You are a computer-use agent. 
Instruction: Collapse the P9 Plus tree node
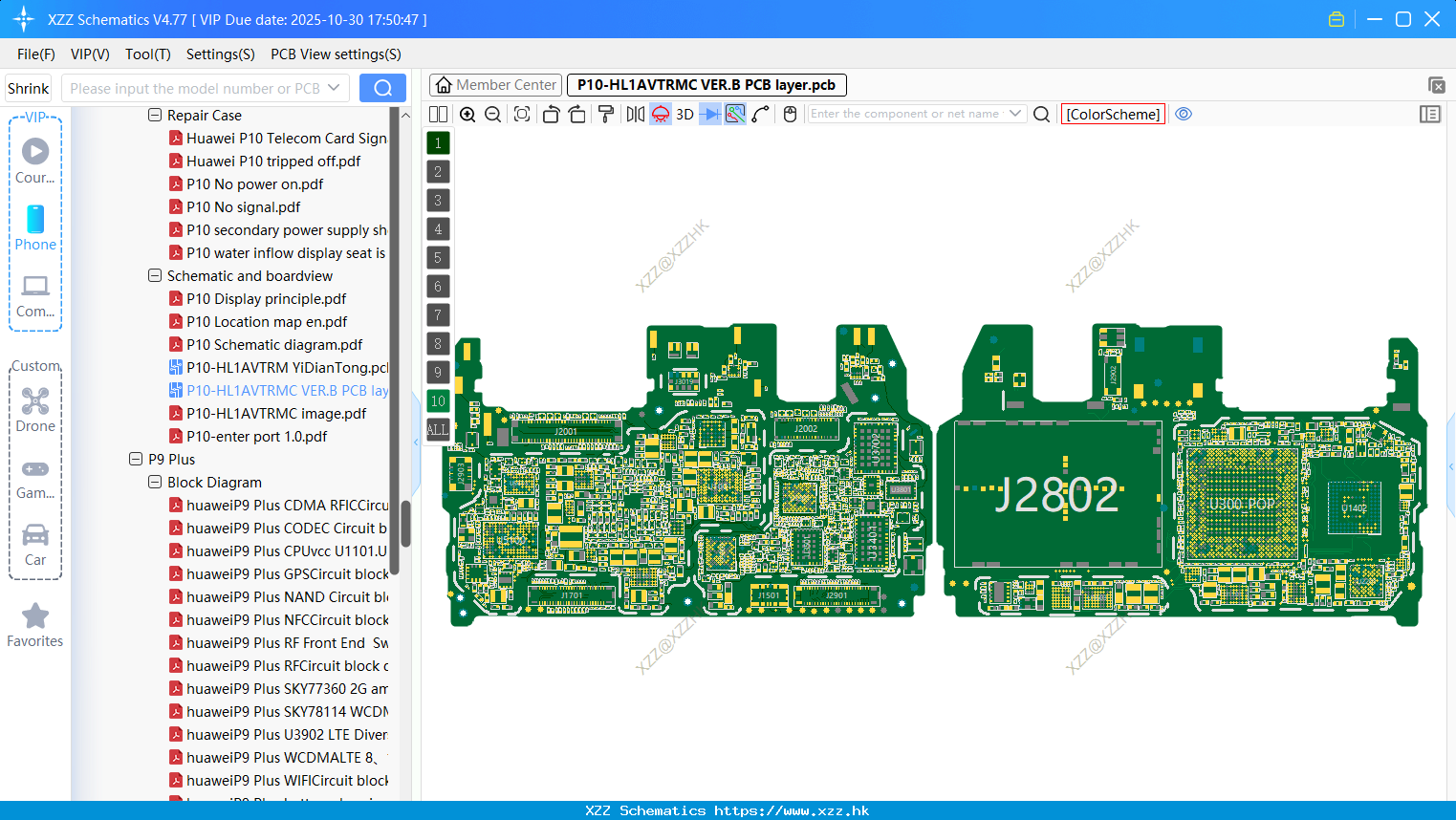click(x=136, y=459)
